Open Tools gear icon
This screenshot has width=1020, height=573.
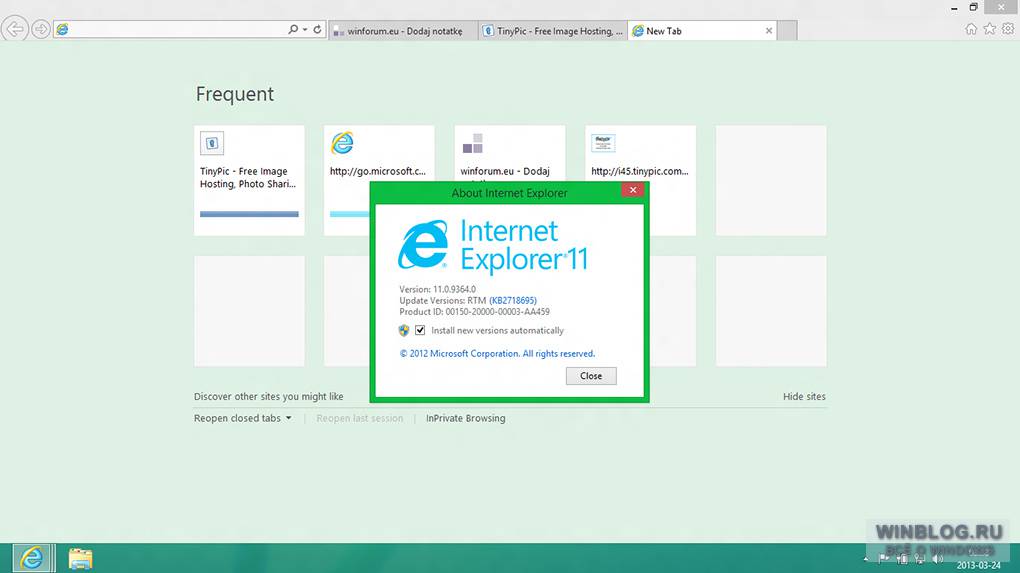[x=1008, y=29]
